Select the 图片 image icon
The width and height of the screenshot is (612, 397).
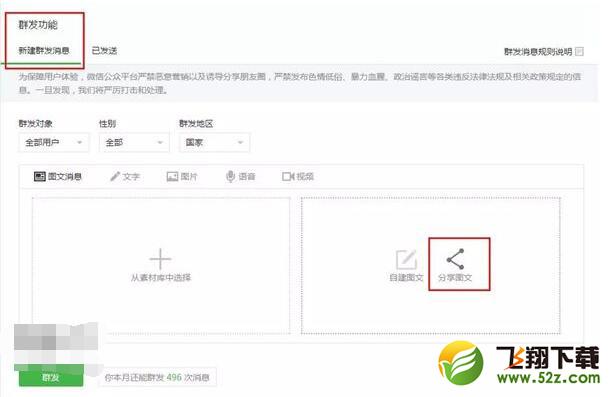pos(172,176)
